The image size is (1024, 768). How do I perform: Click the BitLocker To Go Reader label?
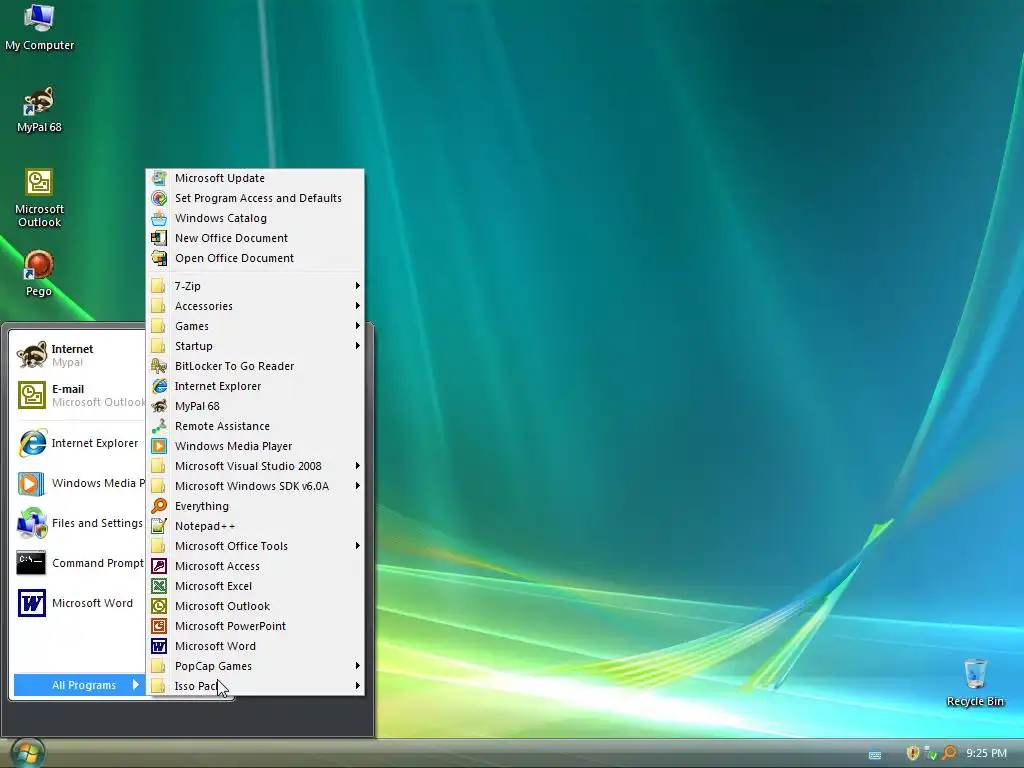pos(234,366)
